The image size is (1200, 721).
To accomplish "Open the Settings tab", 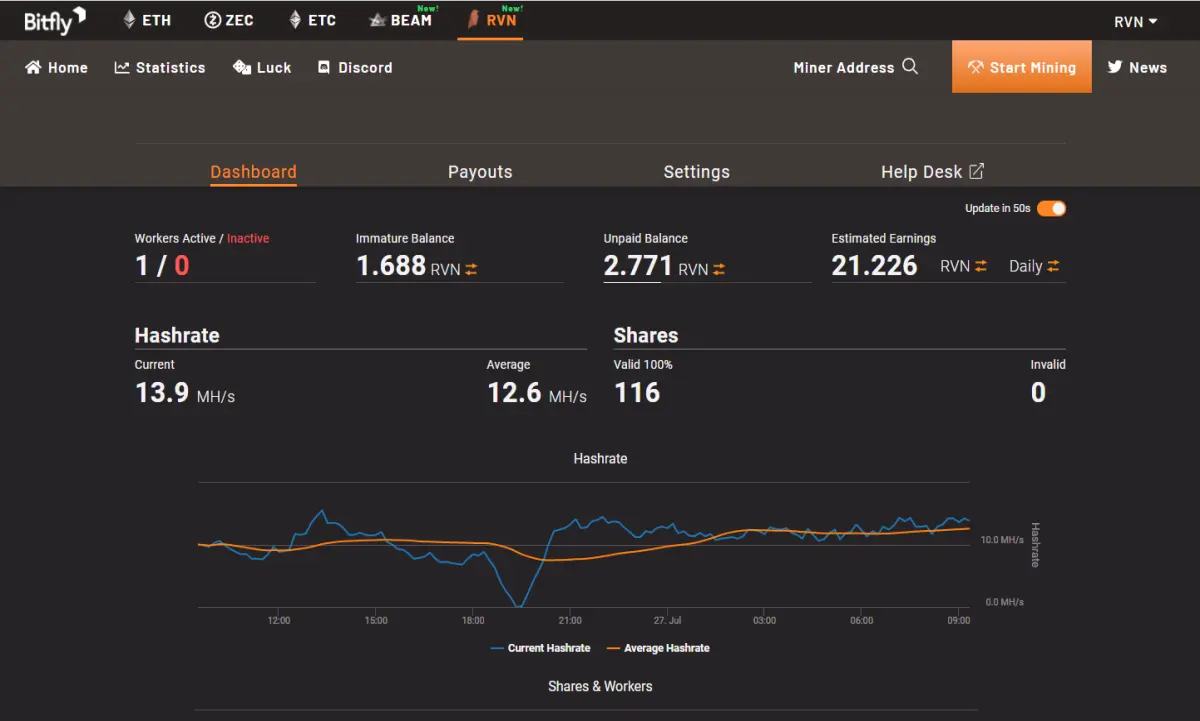I will pos(697,172).
